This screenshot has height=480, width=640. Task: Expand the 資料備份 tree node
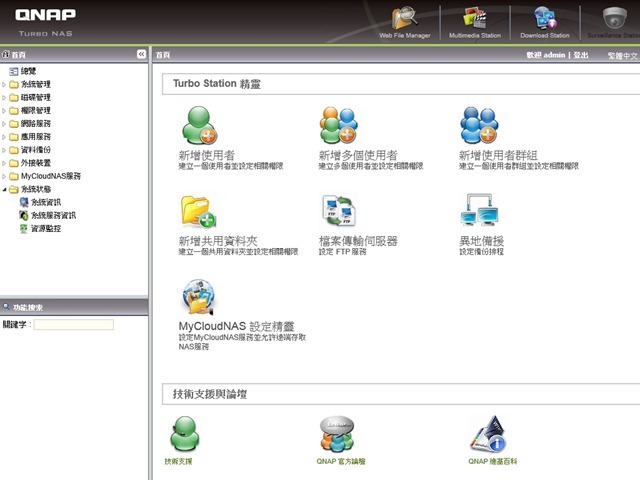(x=4, y=150)
